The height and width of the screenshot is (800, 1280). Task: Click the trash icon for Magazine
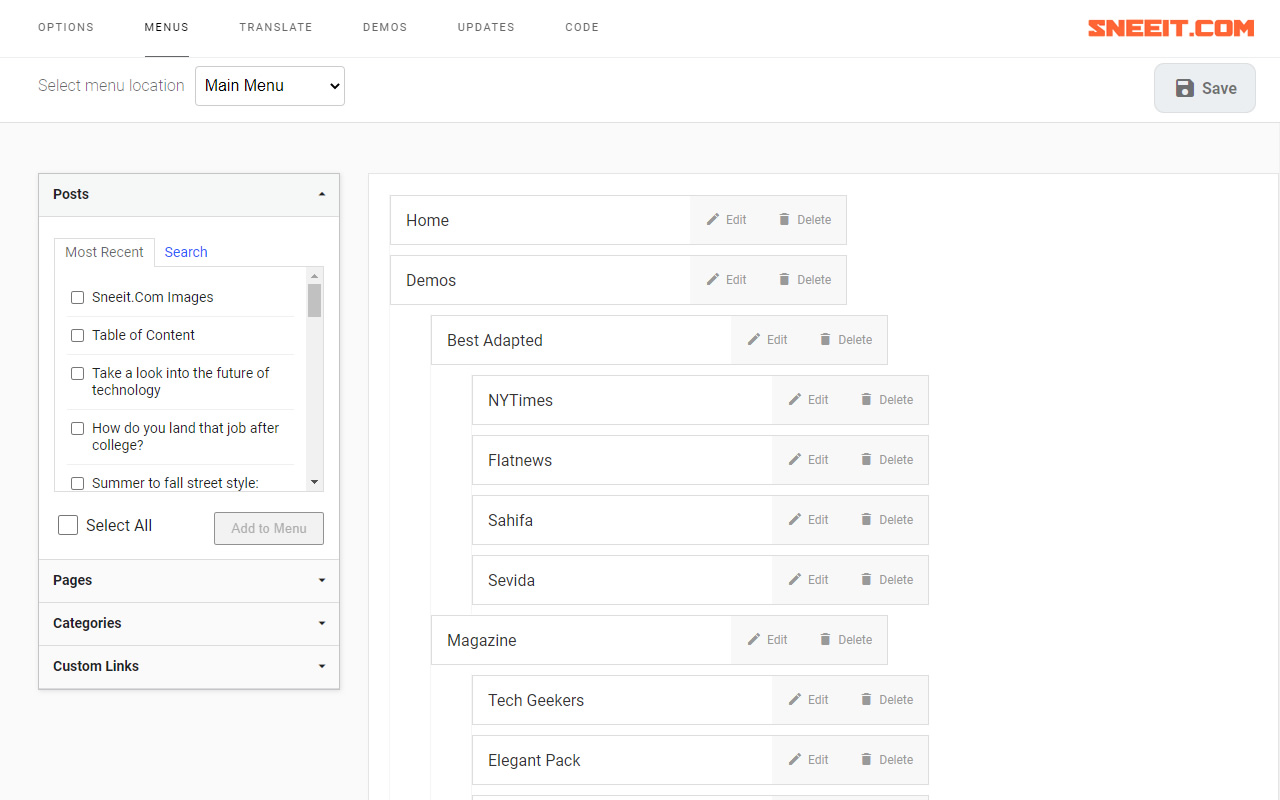(x=825, y=640)
